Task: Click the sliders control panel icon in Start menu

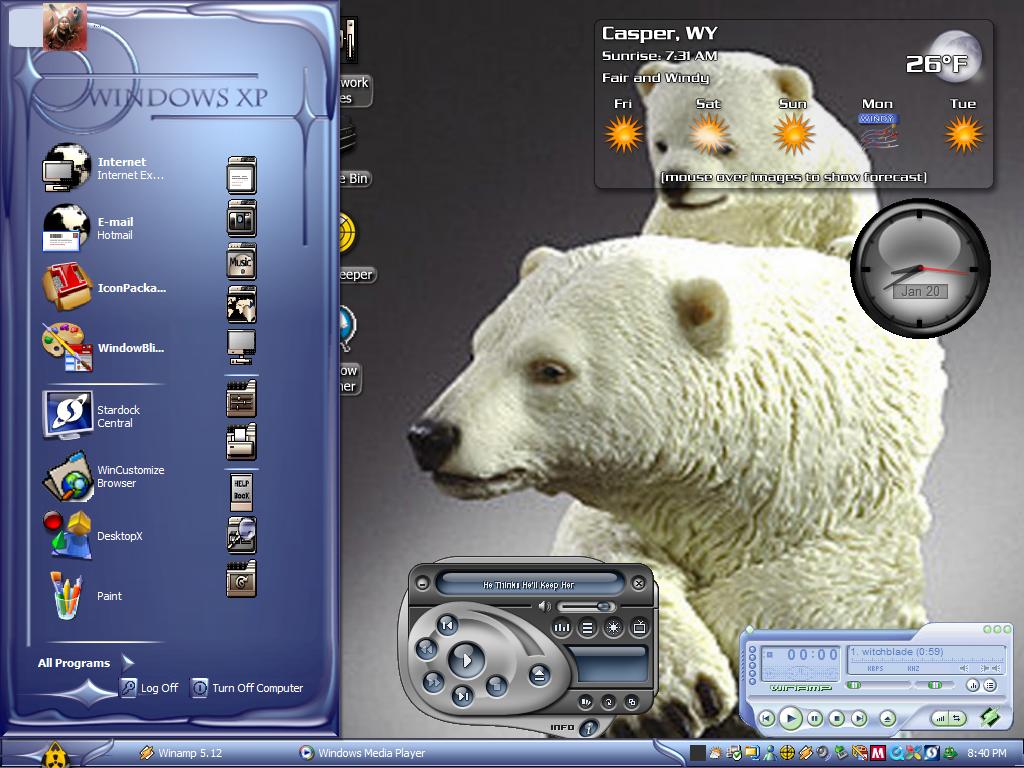Action: tap(241, 398)
